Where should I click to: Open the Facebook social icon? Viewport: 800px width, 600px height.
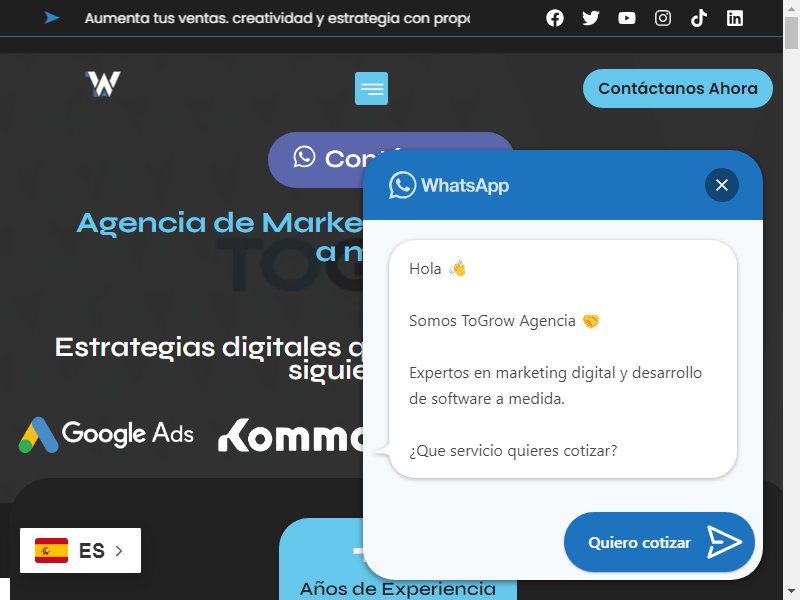click(x=555, y=18)
